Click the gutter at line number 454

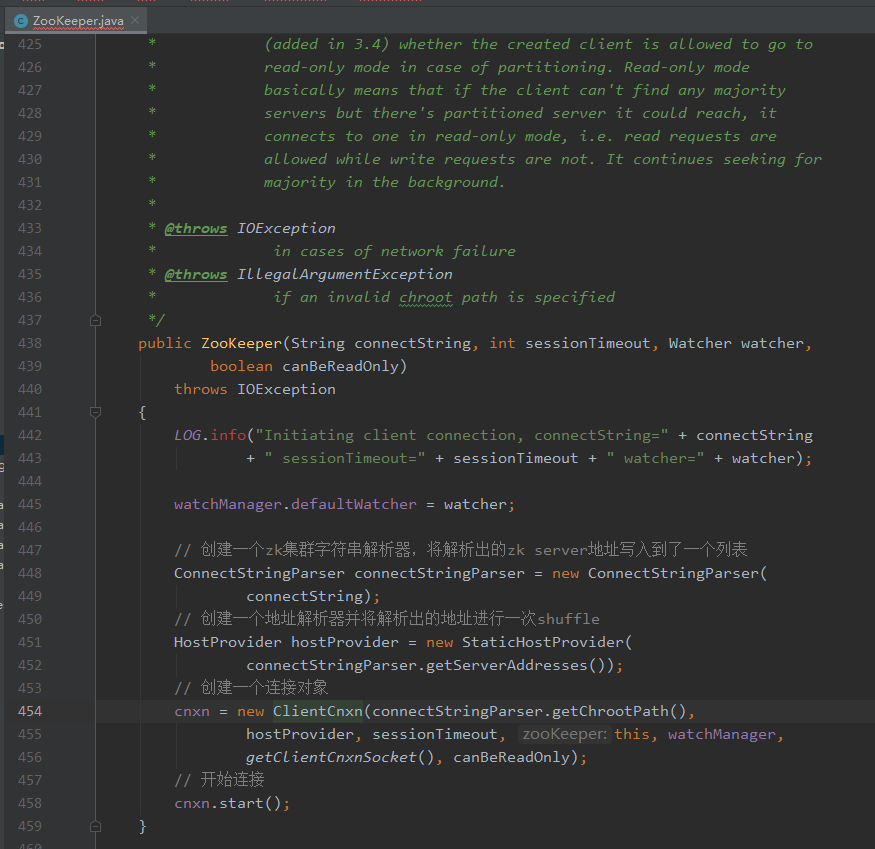(30, 711)
